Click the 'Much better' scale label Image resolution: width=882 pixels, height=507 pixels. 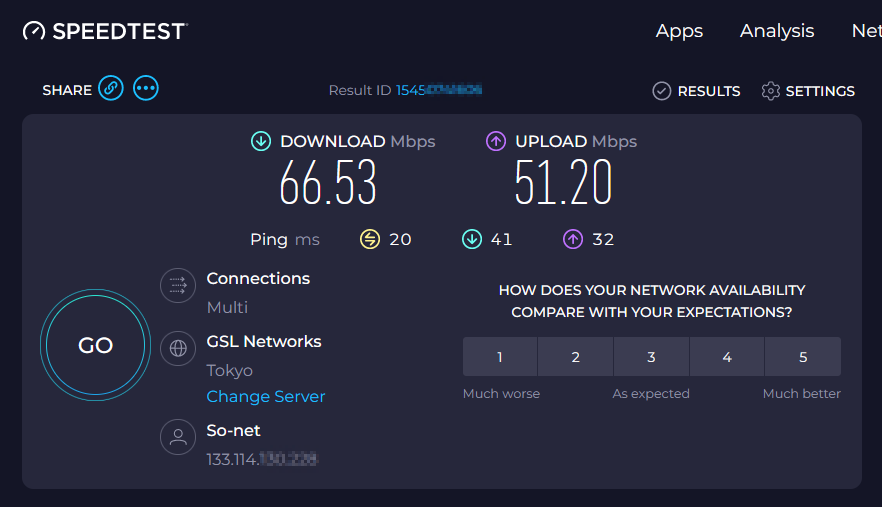802,394
